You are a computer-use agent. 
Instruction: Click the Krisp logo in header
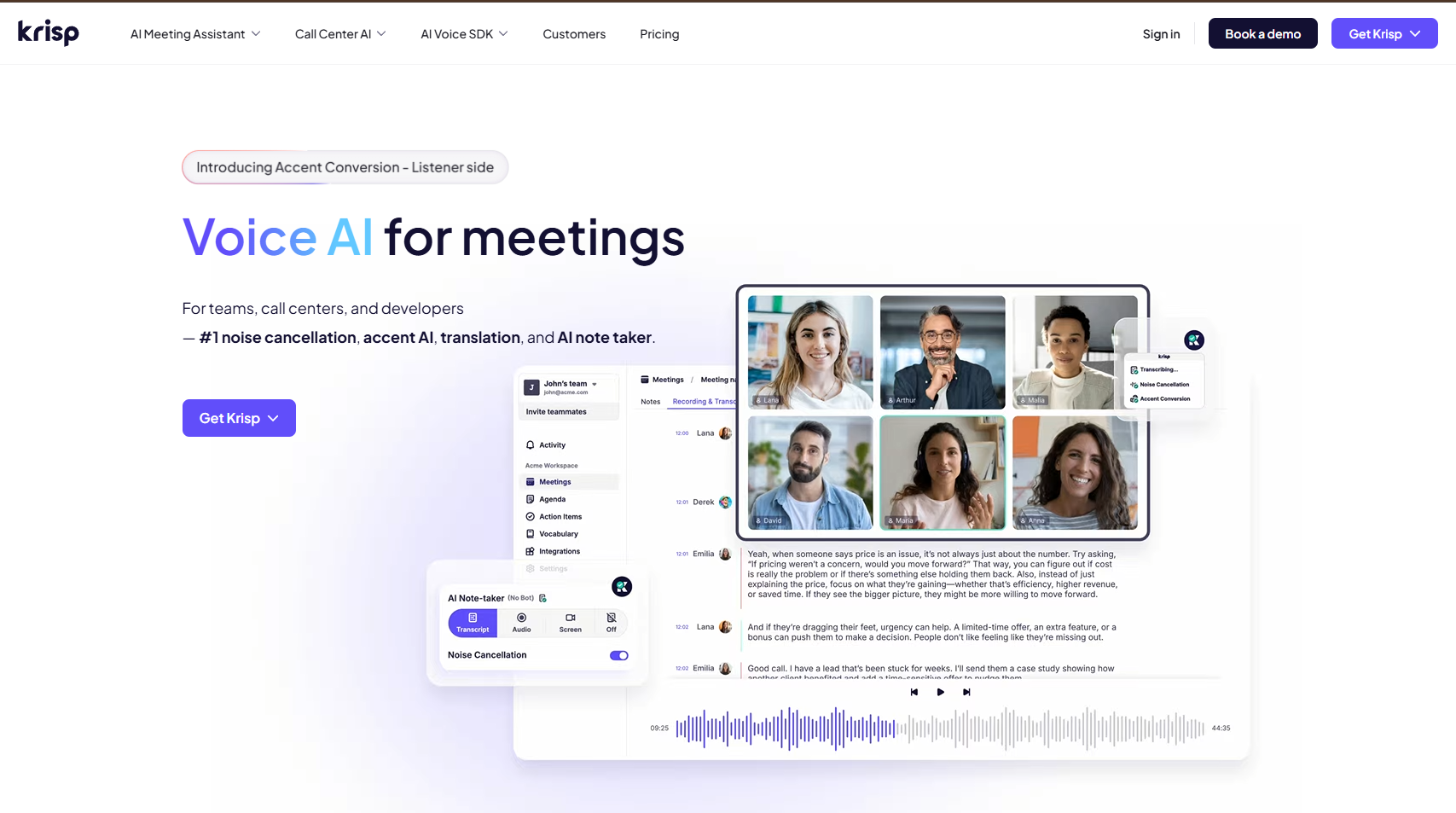point(49,33)
